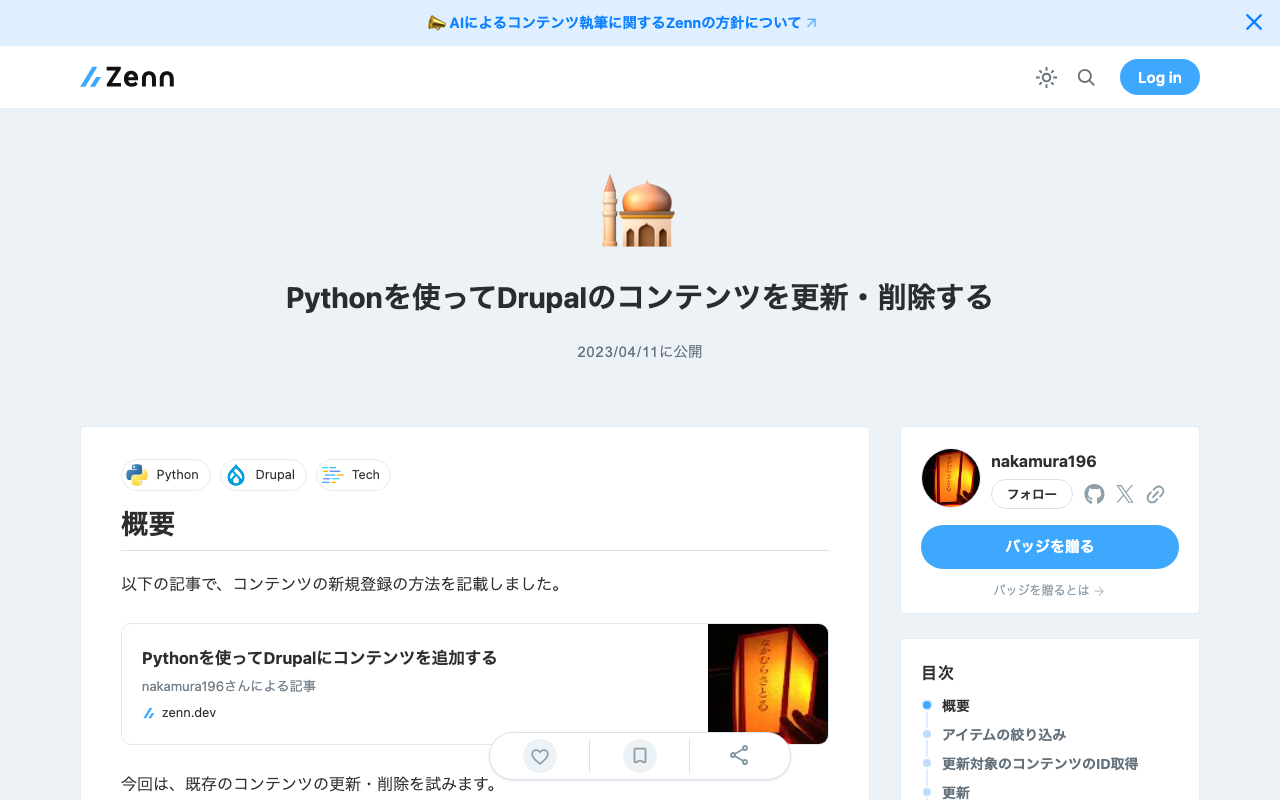The width and height of the screenshot is (1280, 800).
Task: Open the Zenn search
Action: (1086, 77)
